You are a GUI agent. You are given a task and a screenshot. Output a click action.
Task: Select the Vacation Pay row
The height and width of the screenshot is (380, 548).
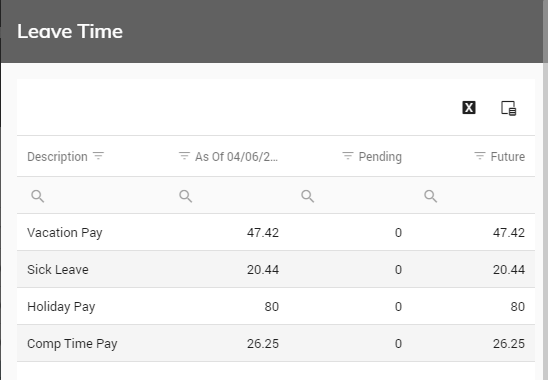click(276, 232)
